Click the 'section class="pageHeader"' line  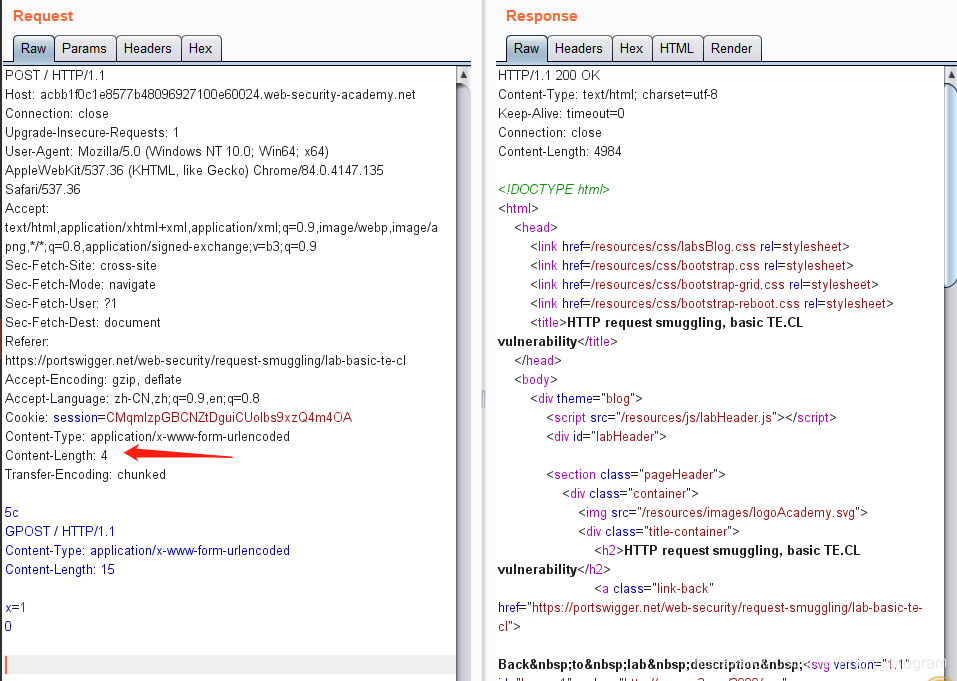pyautogui.click(x=636, y=474)
